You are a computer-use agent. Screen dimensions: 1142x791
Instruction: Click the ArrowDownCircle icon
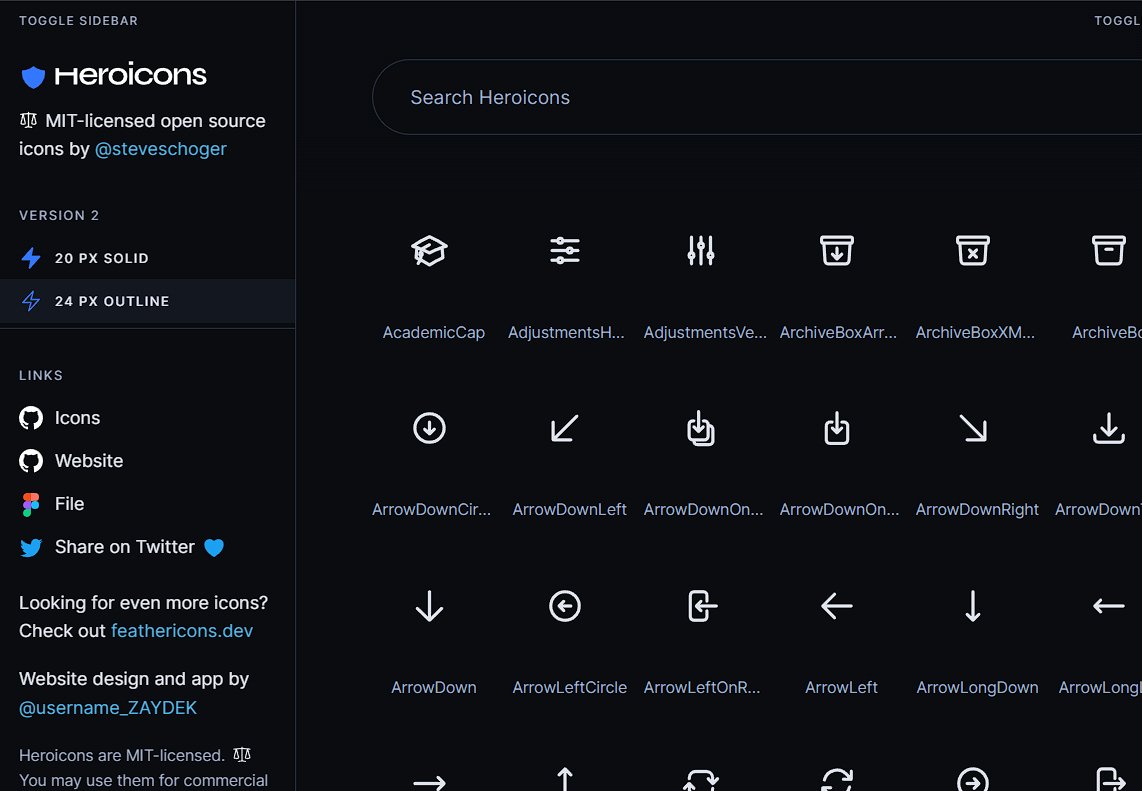pos(429,428)
